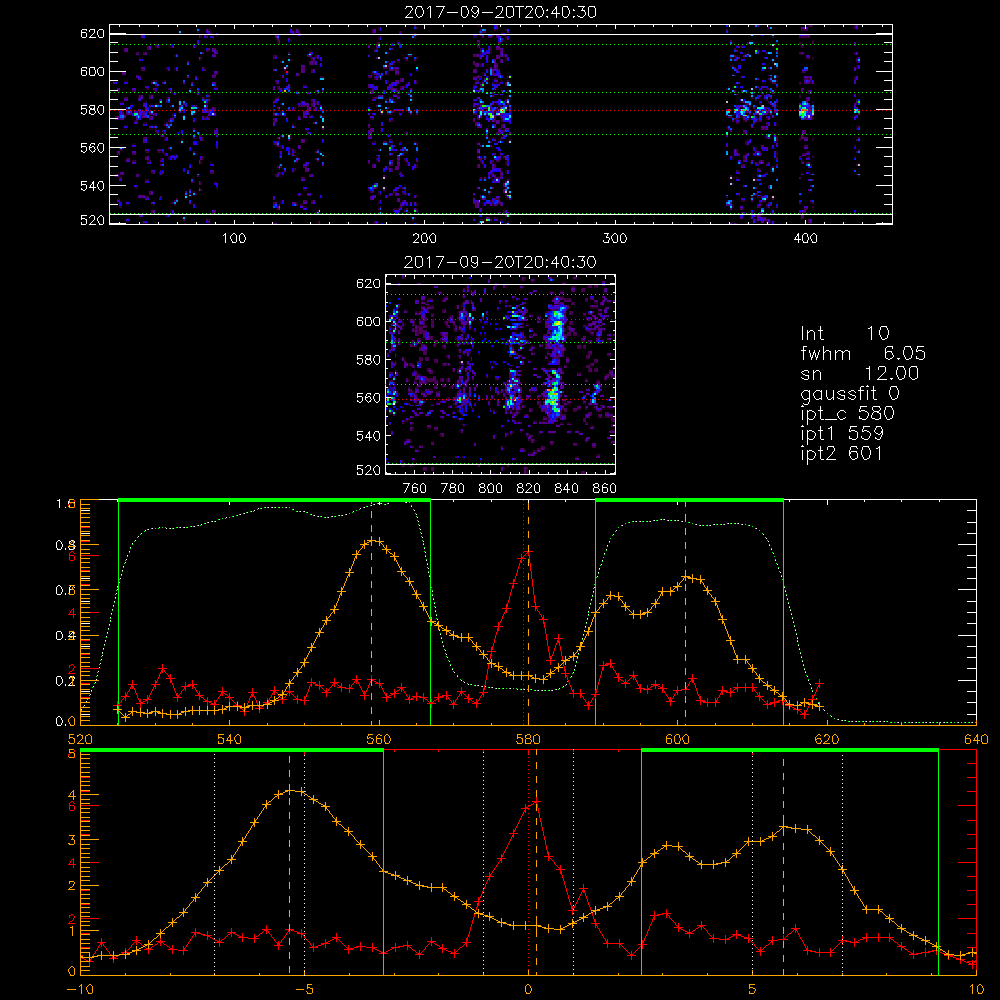
Task: Click x-axis label 540 of upper profile plot
Action: 230,740
